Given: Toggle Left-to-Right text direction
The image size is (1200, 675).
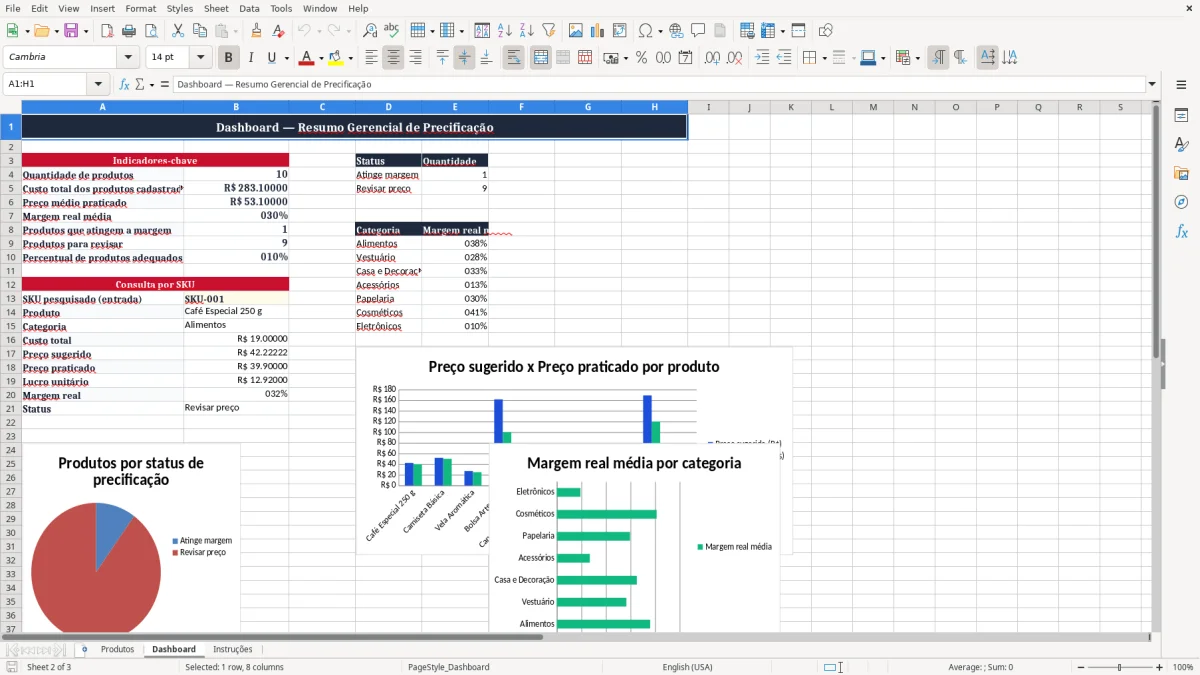Looking at the screenshot, I should 938,58.
